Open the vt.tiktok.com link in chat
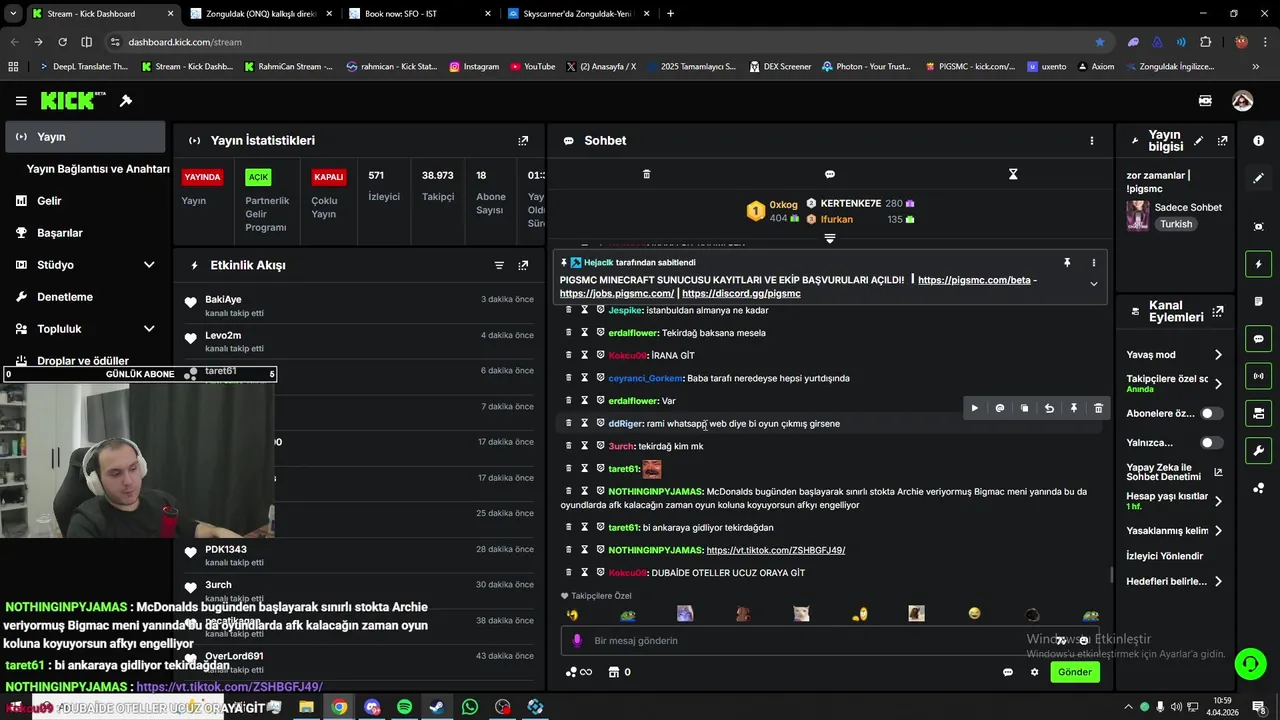Image resolution: width=1280 pixels, height=720 pixels. [776, 550]
